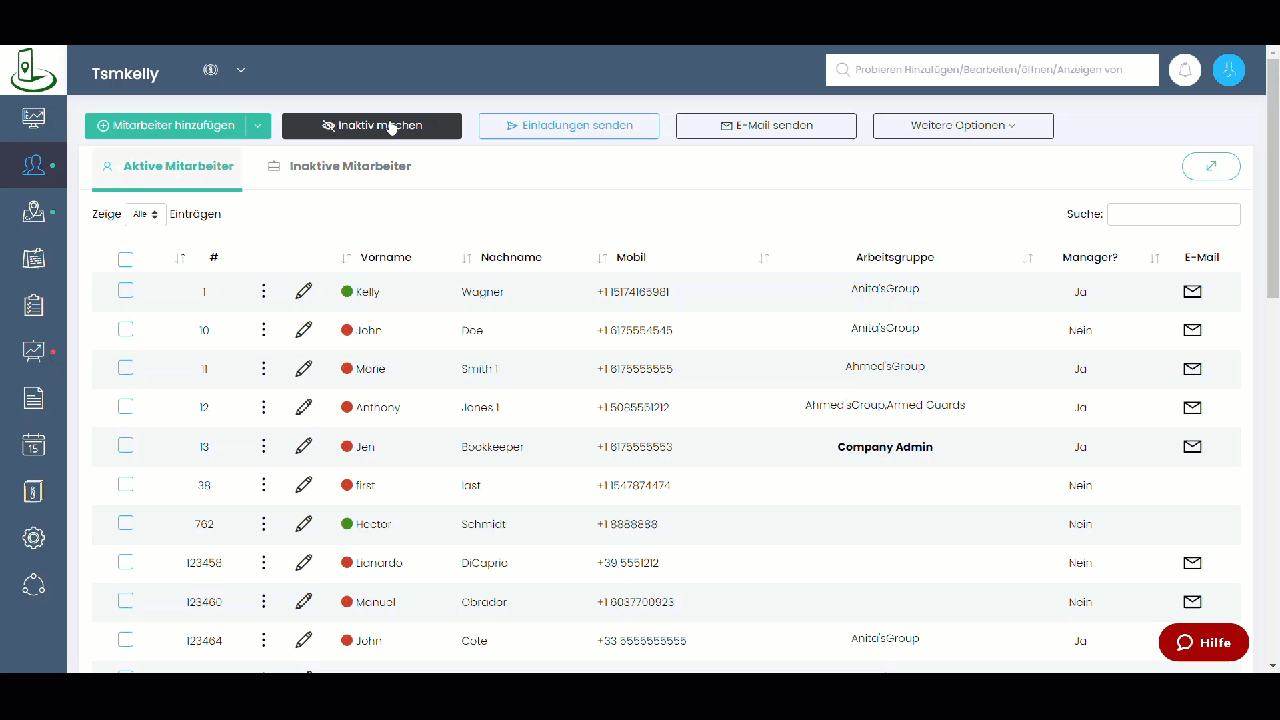Sort table by Arbeitsgruppe column

pos(894,257)
